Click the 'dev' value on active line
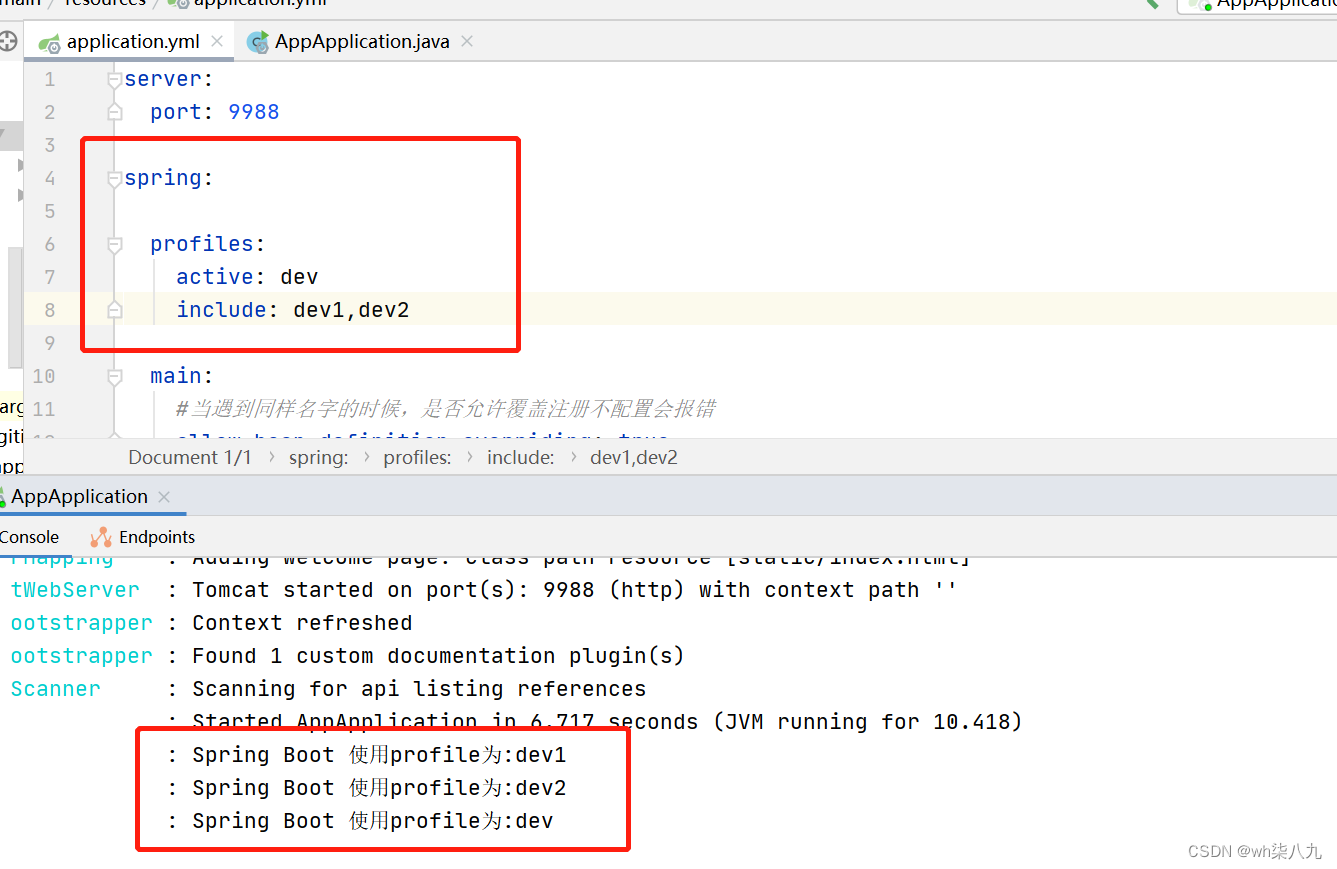The image size is (1337, 869). pos(299,276)
